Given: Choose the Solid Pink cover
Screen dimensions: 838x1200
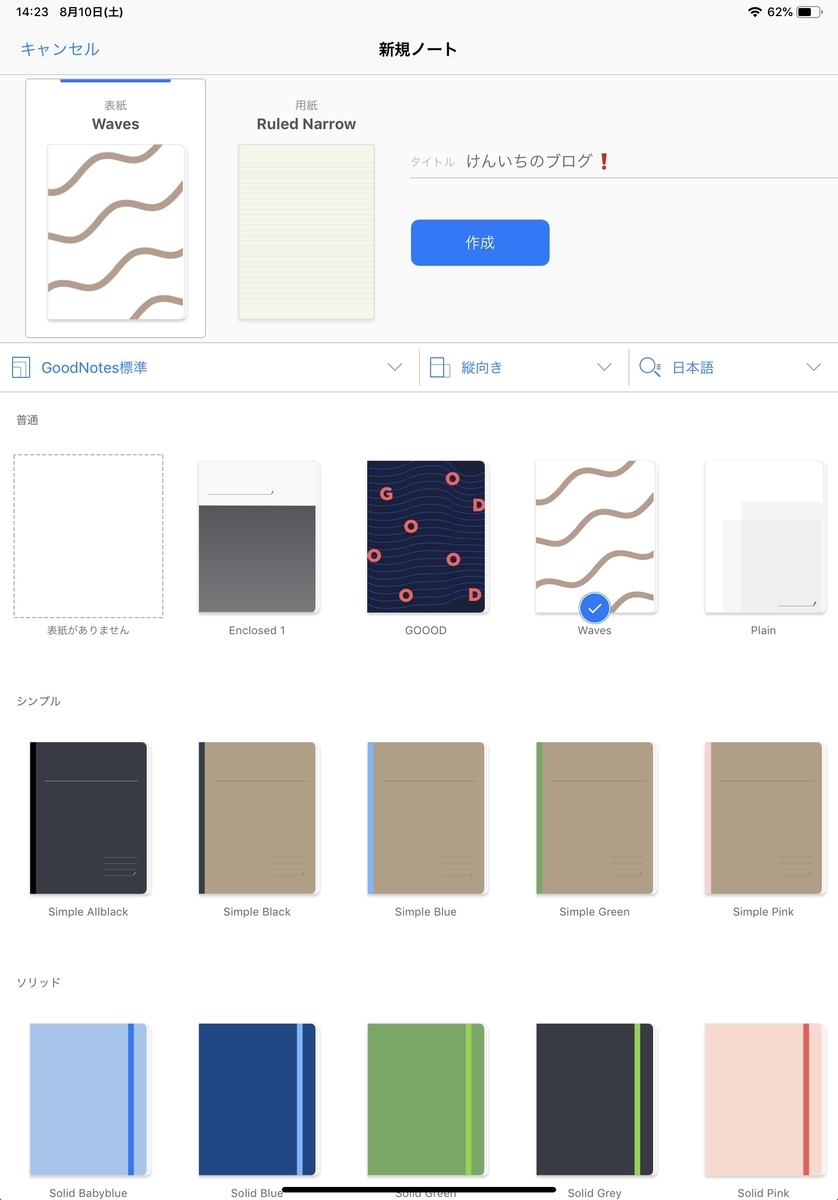Looking at the screenshot, I should click(x=764, y=1099).
